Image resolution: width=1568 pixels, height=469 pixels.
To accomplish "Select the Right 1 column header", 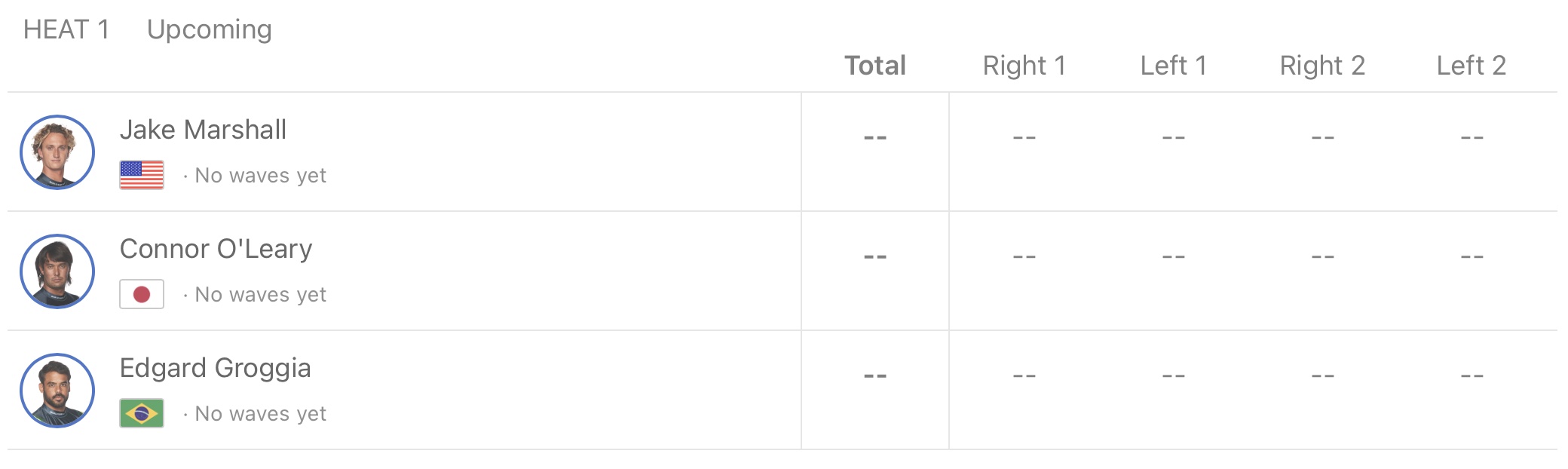I will point(1024,66).
